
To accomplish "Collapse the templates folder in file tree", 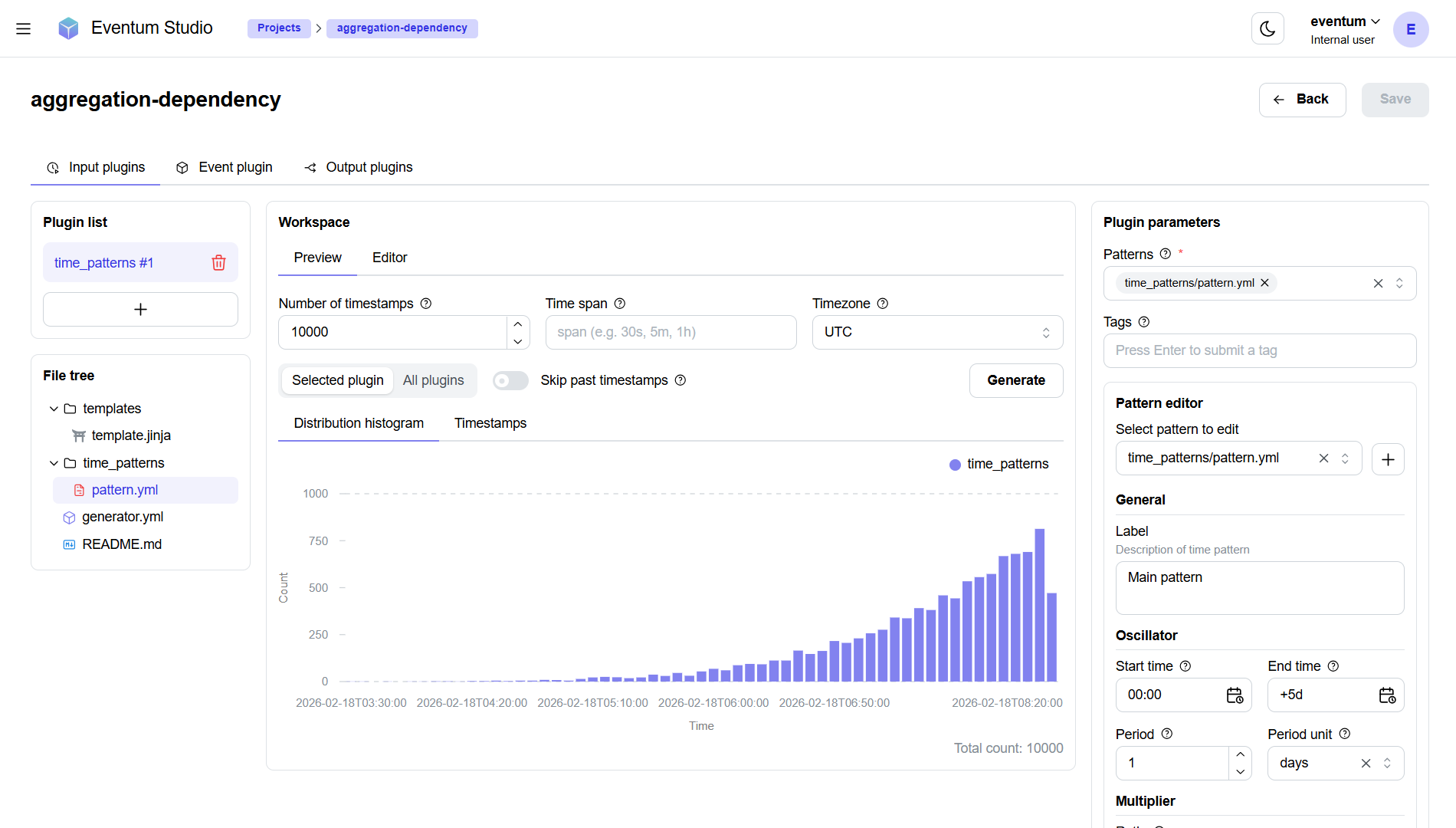I will (54, 409).
